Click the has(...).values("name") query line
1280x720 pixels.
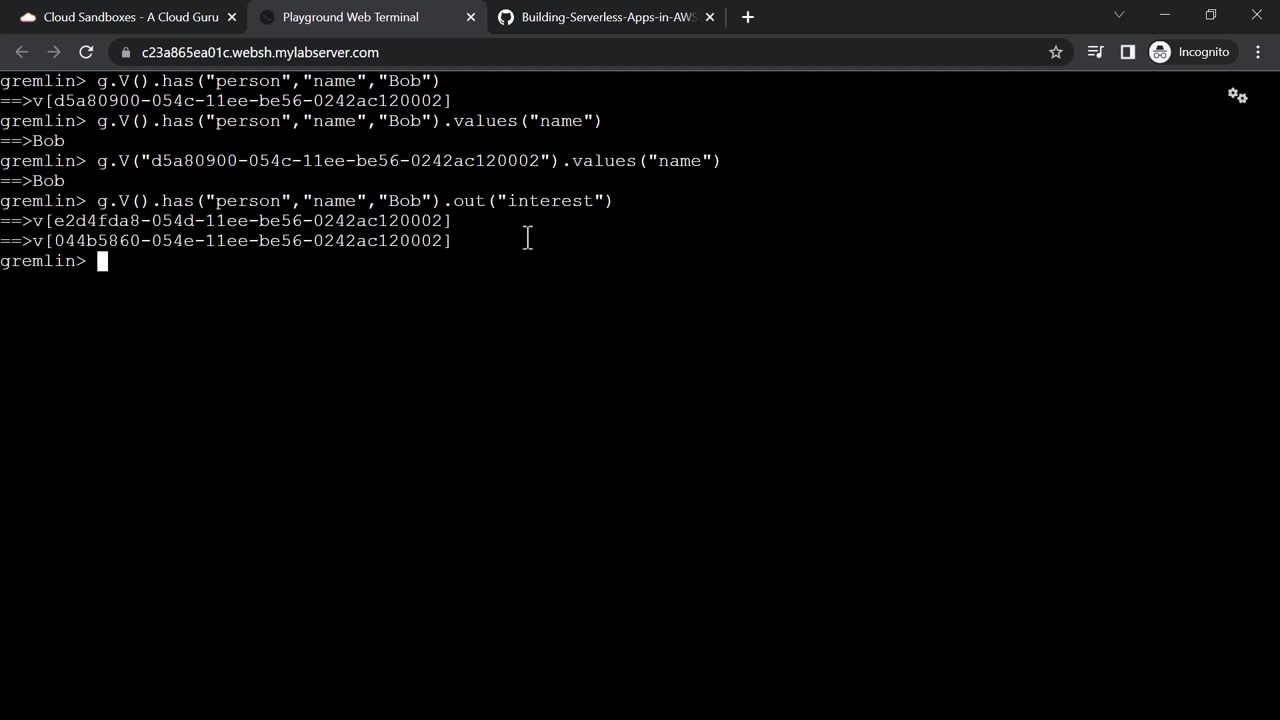click(301, 121)
